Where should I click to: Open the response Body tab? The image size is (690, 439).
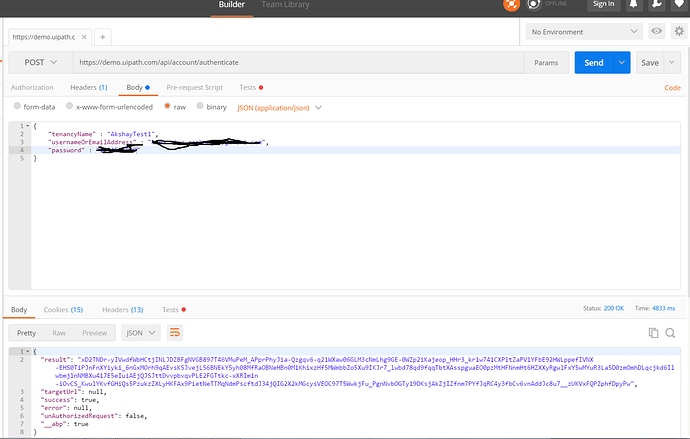pos(19,310)
